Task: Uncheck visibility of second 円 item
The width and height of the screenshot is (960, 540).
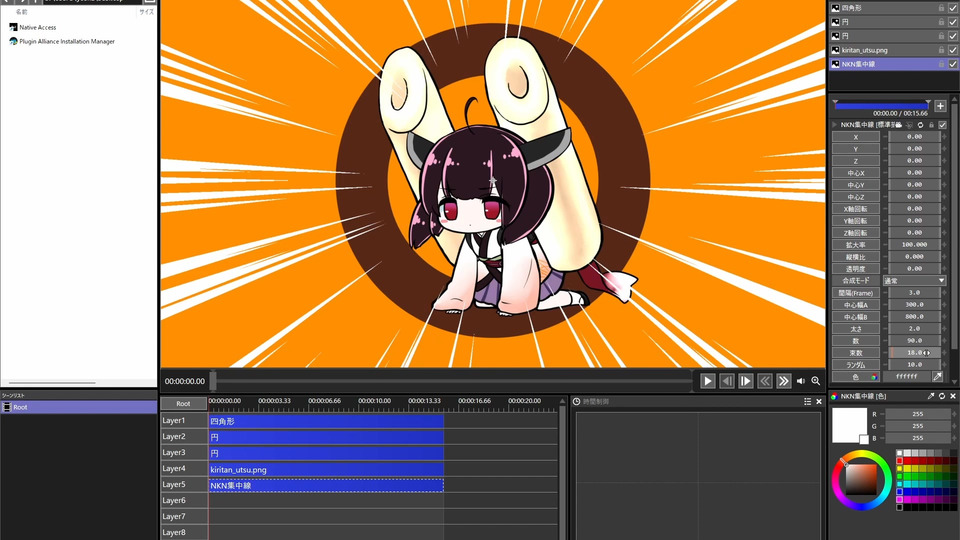Action: tap(953, 36)
